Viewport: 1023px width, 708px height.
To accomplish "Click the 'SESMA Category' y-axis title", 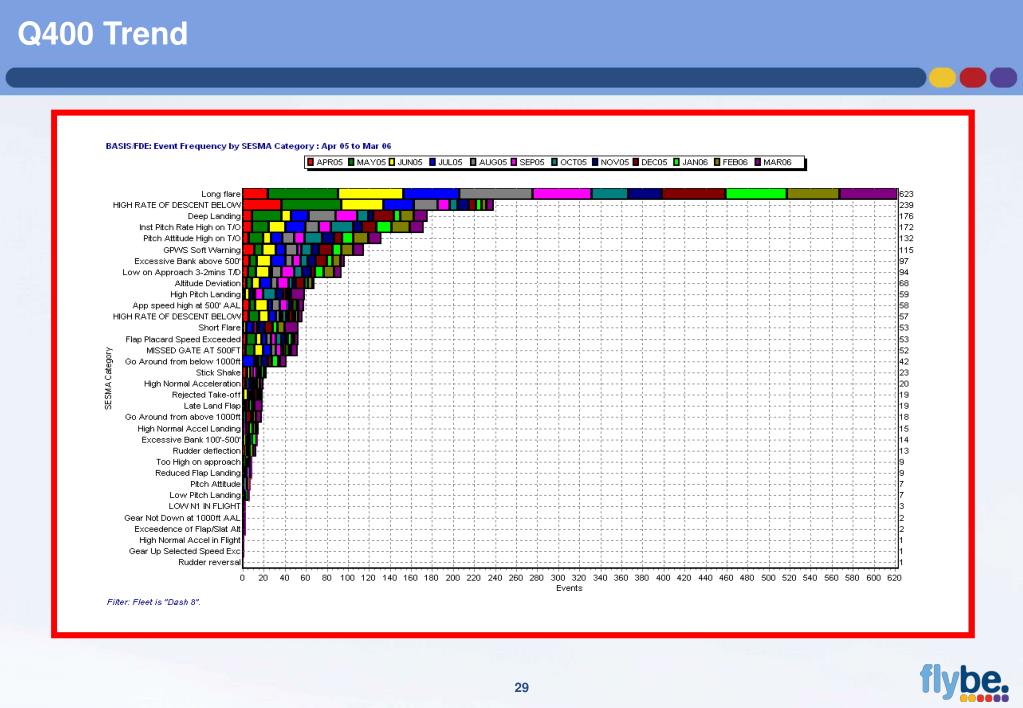I will pyautogui.click(x=108, y=378).
